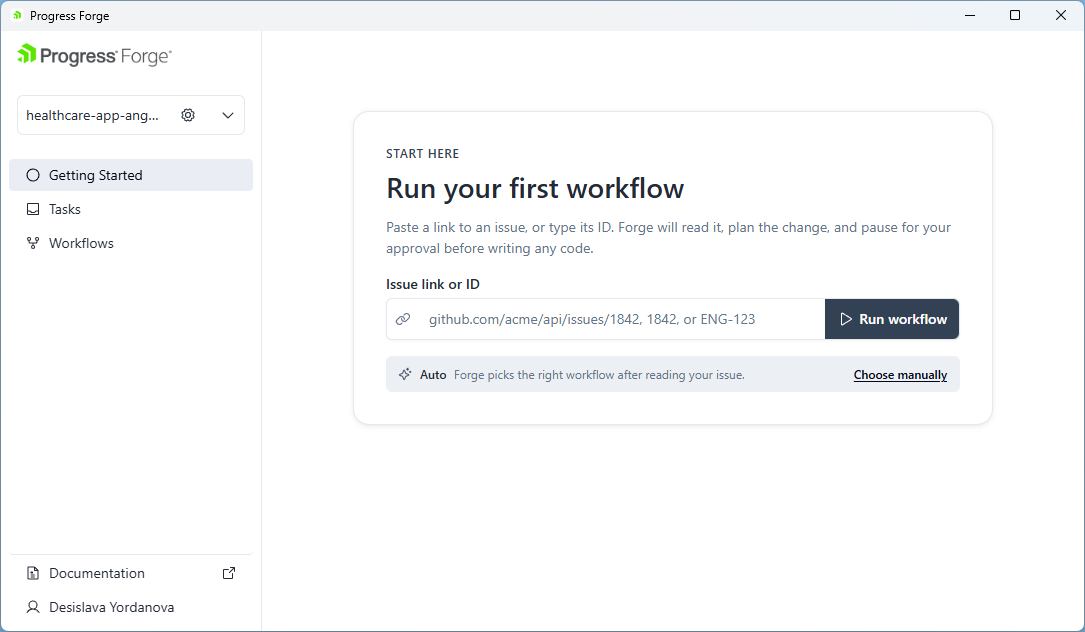Viewport: 1085px width, 632px height.
Task: Click the Auto sparkle icon
Action: 405,374
